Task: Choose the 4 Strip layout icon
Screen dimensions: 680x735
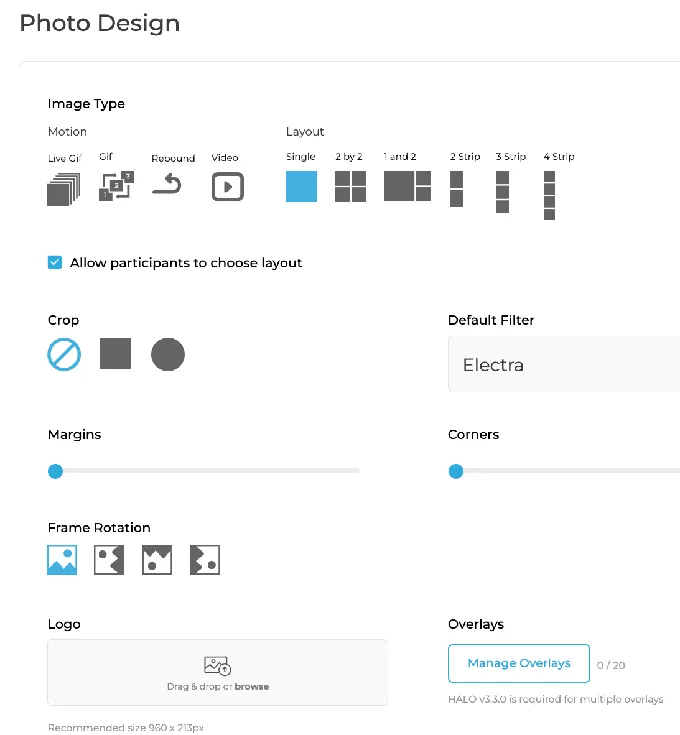Action: 549,195
